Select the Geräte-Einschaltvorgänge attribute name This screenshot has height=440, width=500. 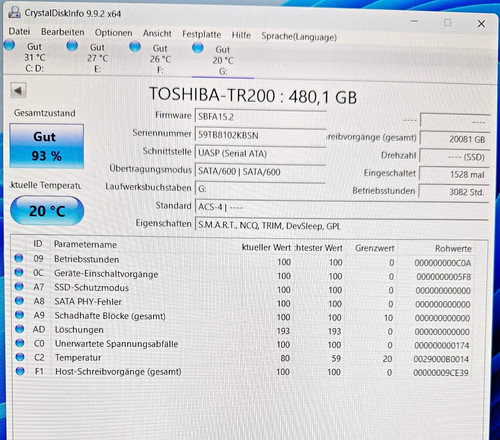tap(106, 274)
